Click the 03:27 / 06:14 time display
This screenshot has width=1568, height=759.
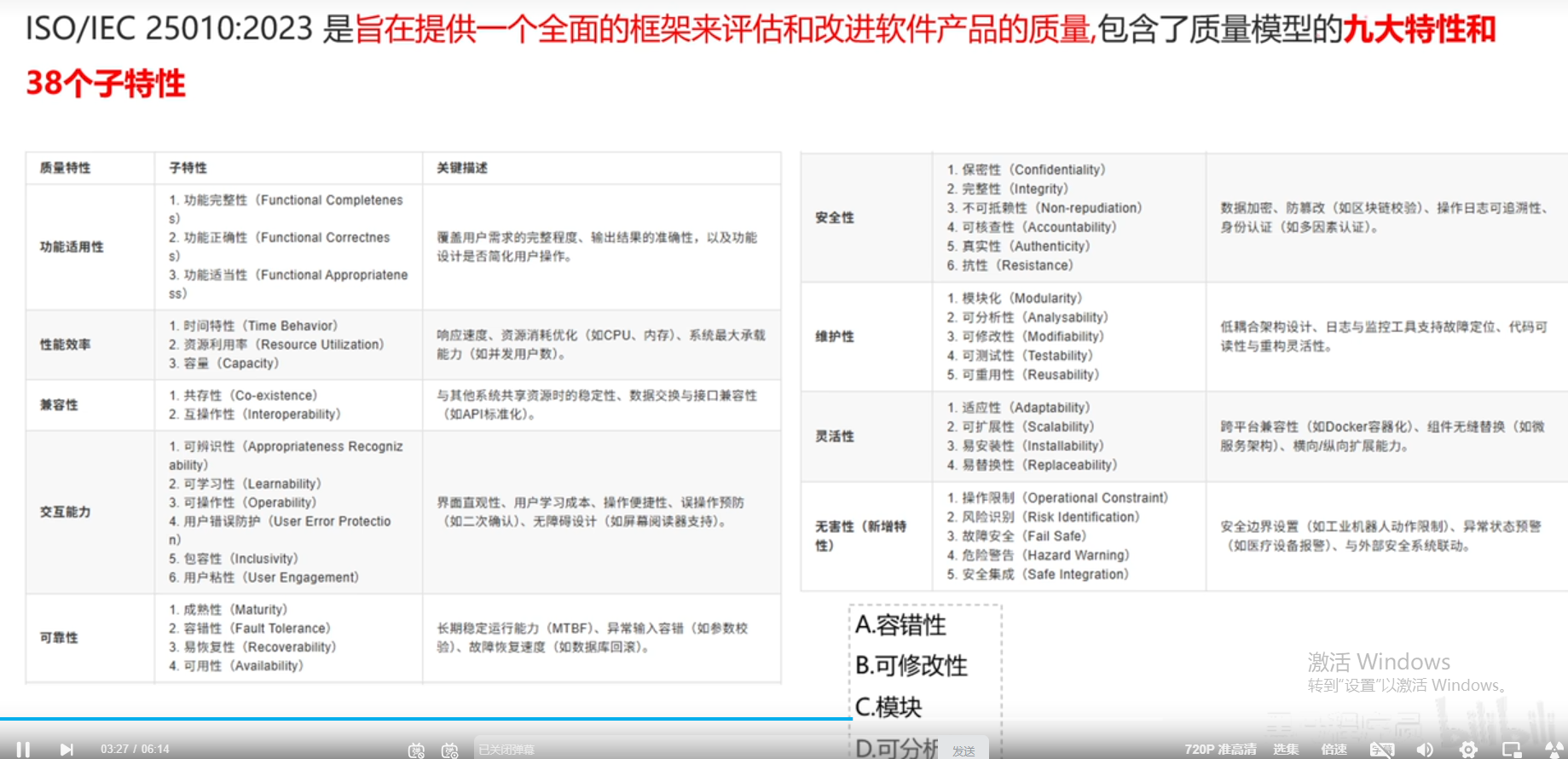135,749
